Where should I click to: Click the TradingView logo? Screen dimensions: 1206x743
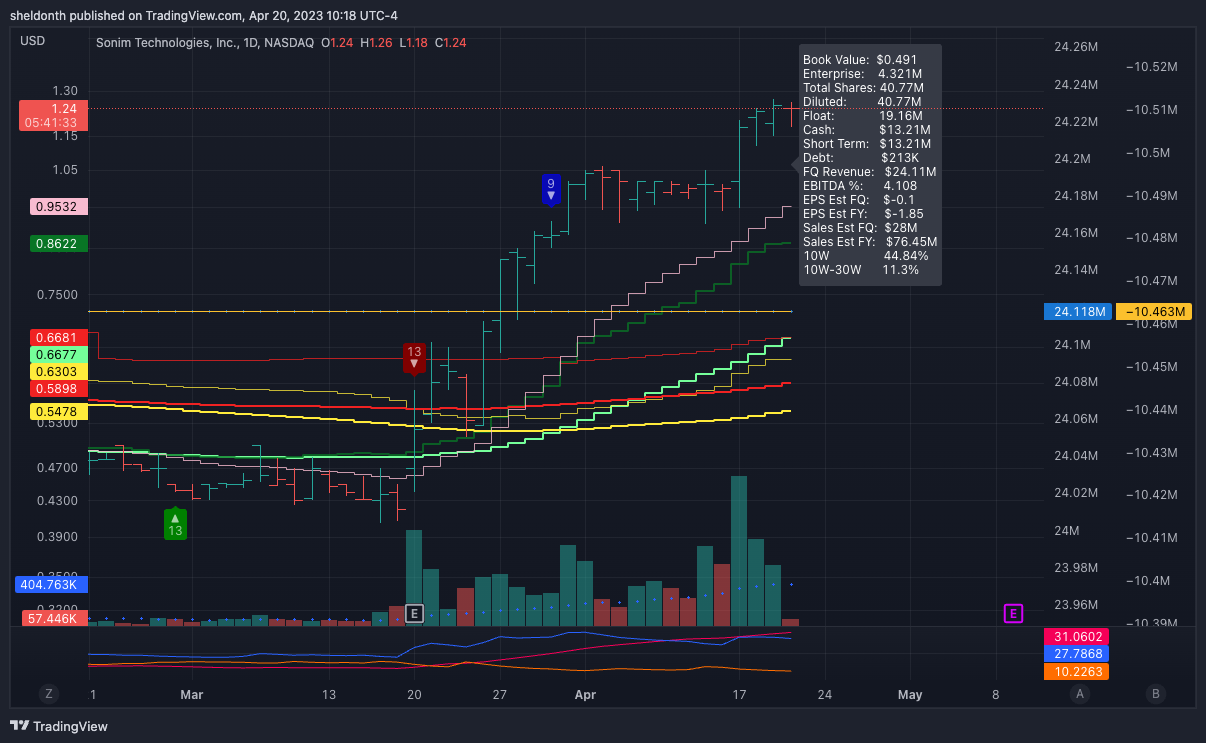coord(59,726)
